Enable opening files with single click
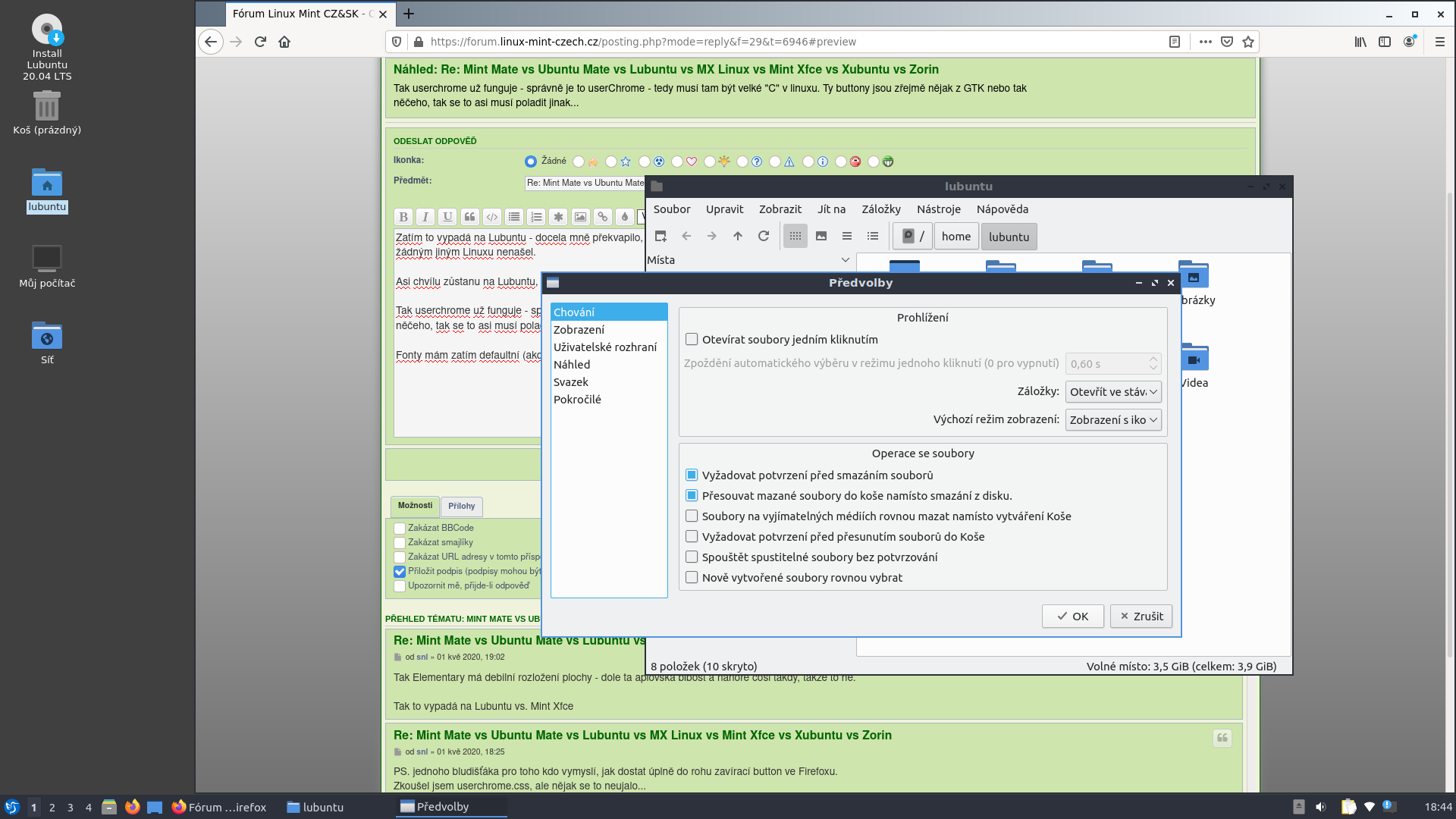 pyautogui.click(x=692, y=340)
